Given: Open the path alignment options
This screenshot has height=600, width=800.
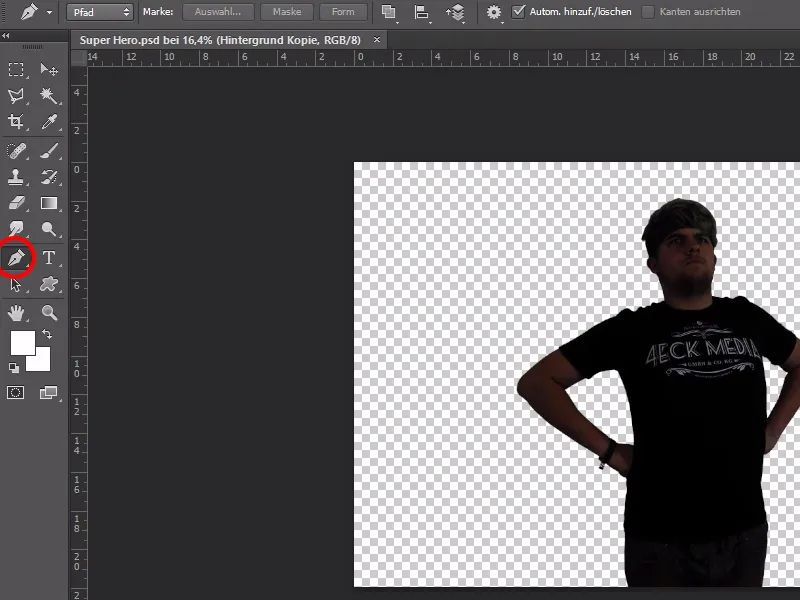Looking at the screenshot, I should [421, 12].
